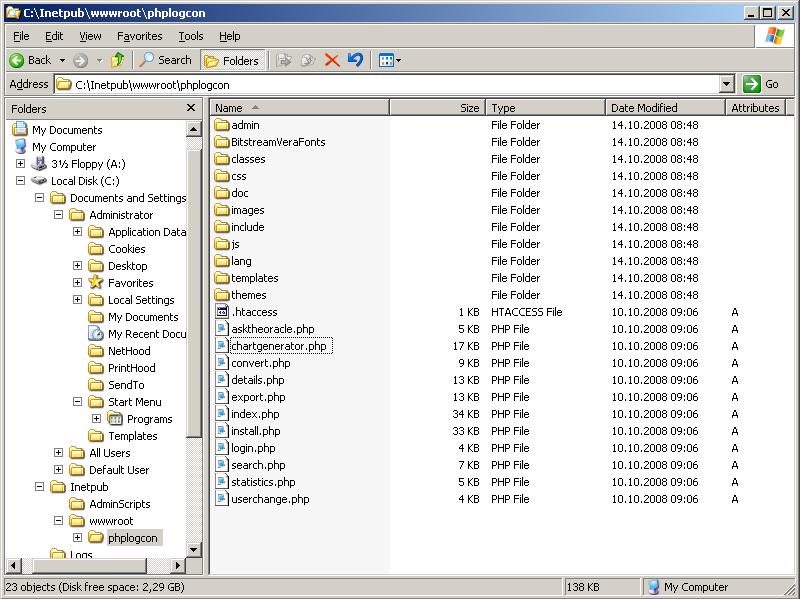800x599 pixels.
Task: Sort by Date Modified column header
Action: point(665,108)
